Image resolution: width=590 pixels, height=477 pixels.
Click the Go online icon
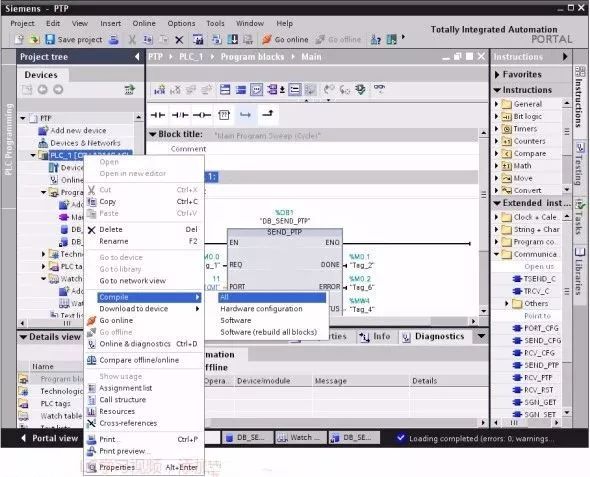click(x=267, y=39)
